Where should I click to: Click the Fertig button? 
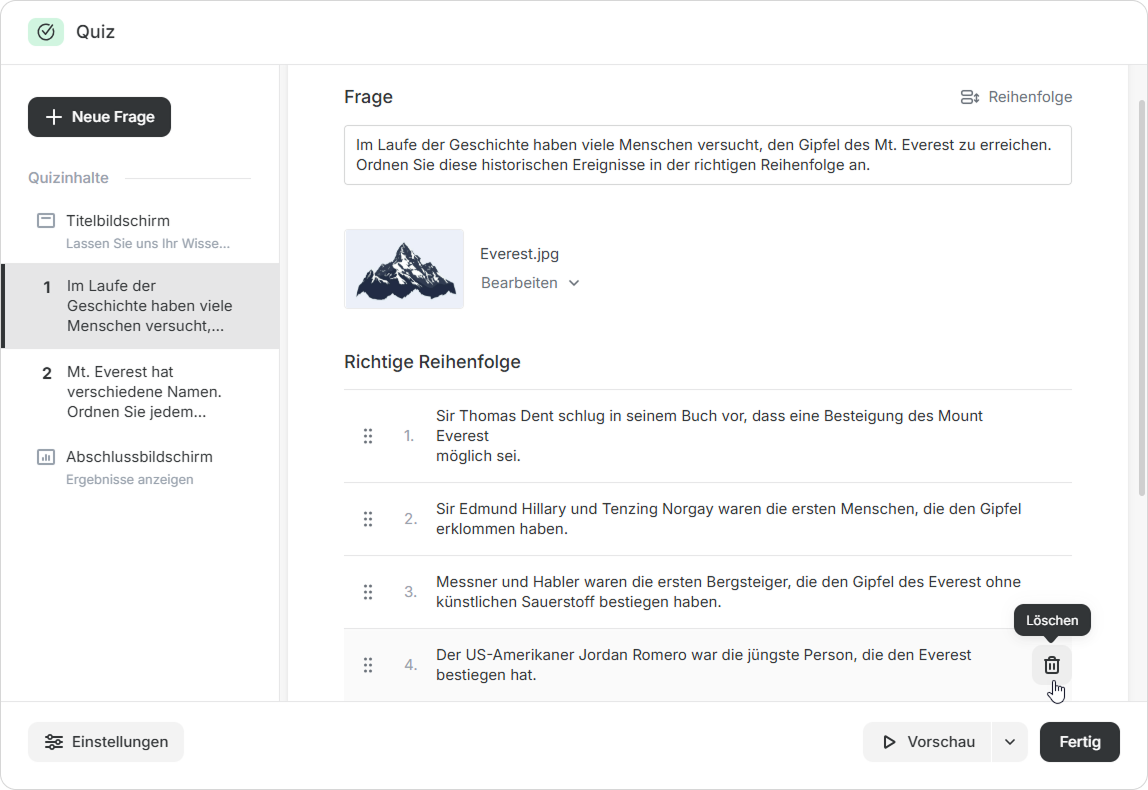pos(1079,742)
